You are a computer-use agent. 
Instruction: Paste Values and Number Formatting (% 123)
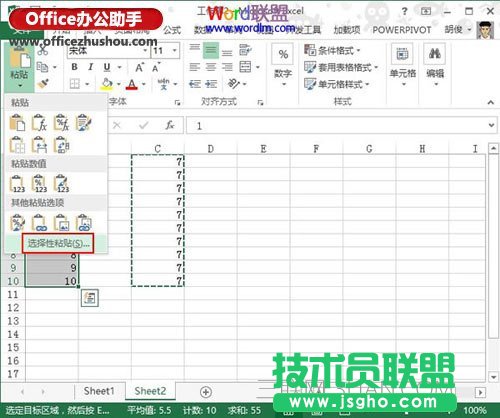click(x=39, y=184)
